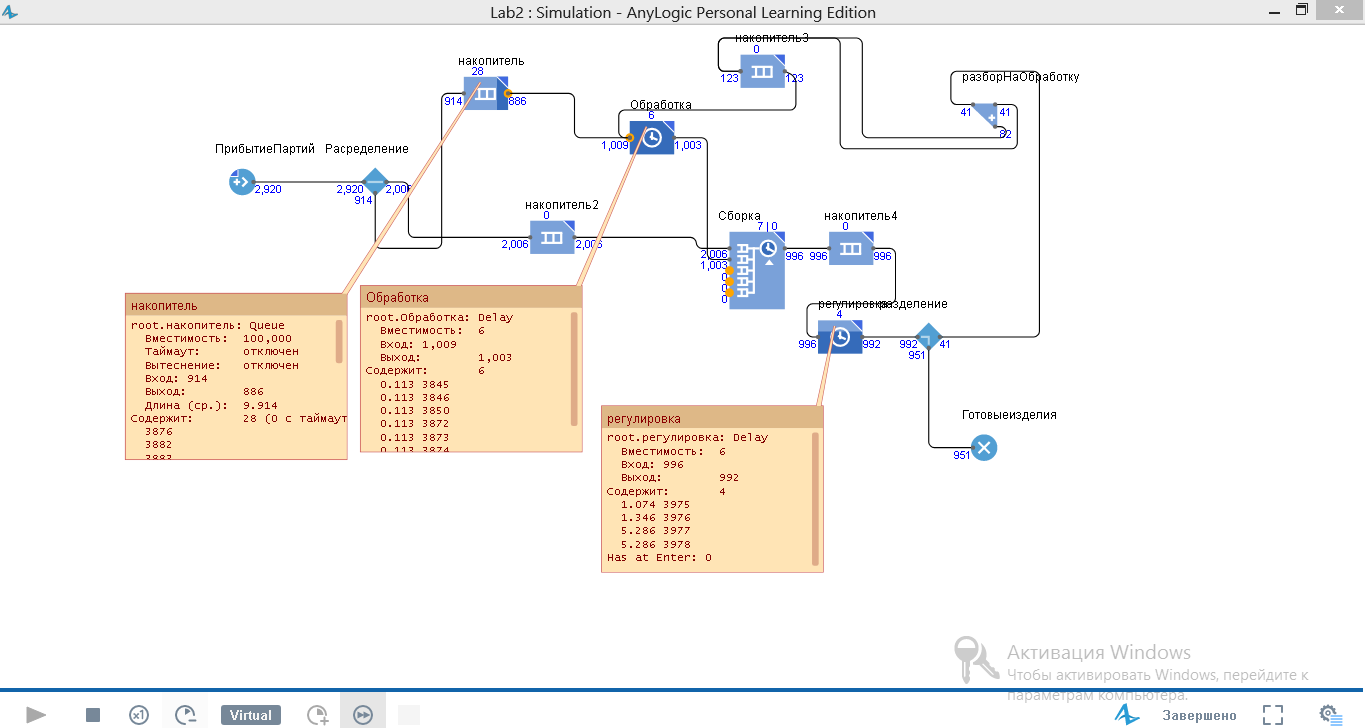Click the Распределение diamond block
The width and height of the screenshot is (1365, 728).
coord(374,183)
